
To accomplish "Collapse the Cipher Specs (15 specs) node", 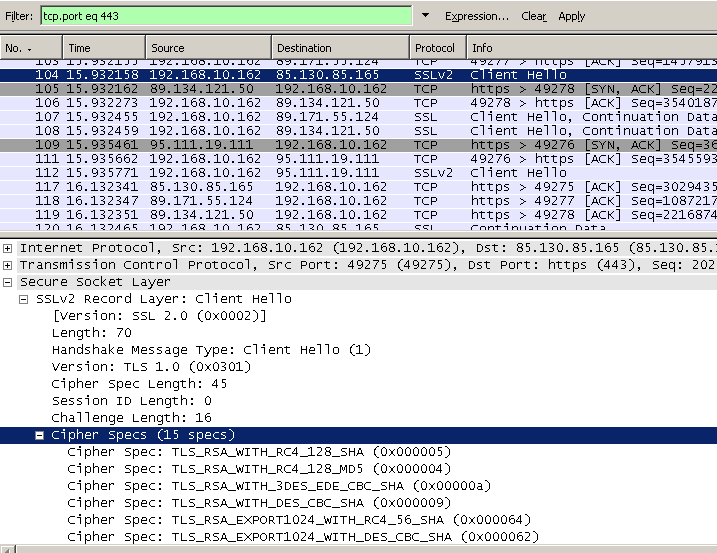I will point(41,435).
